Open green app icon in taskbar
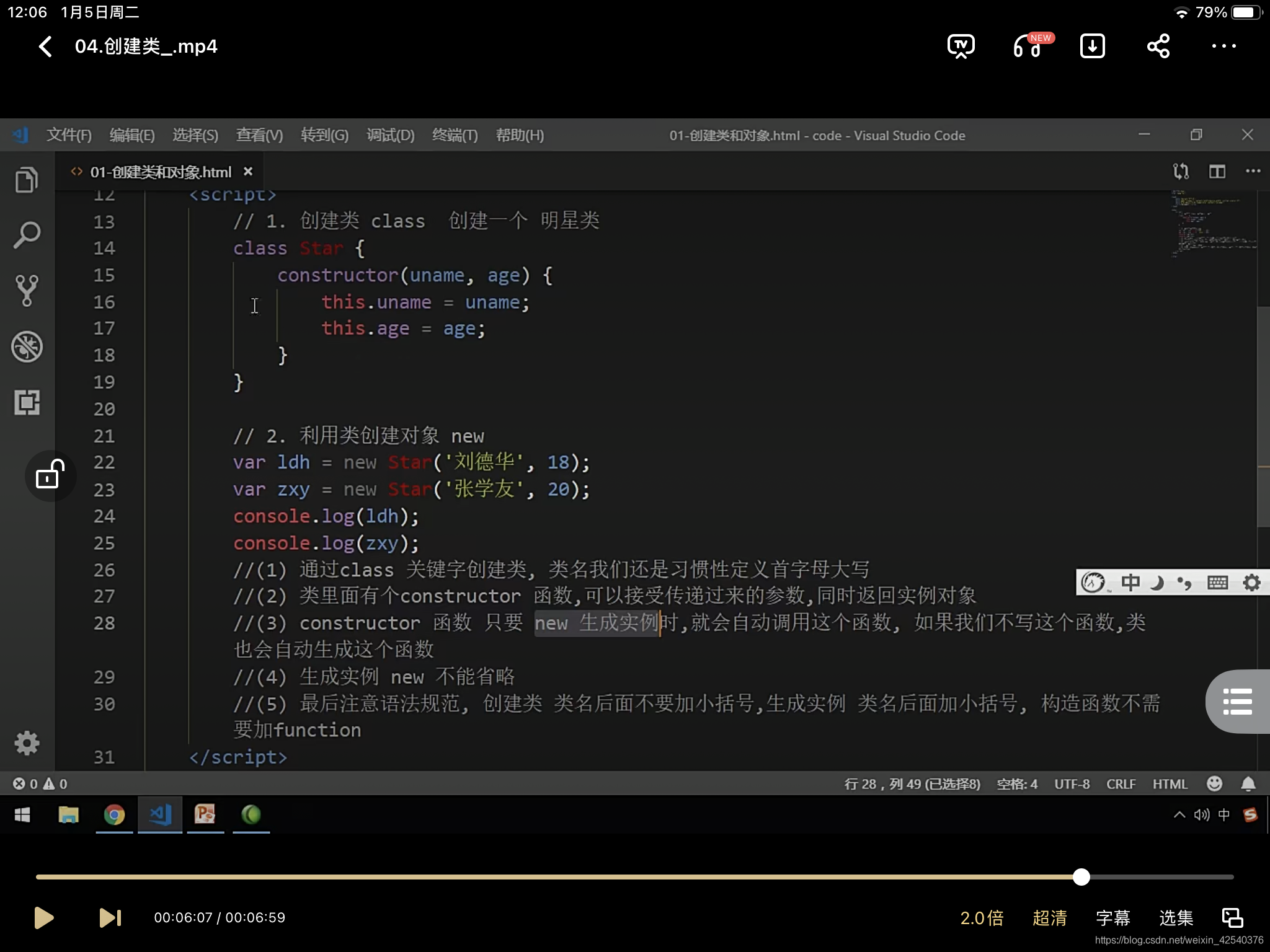1270x952 pixels. click(x=251, y=814)
